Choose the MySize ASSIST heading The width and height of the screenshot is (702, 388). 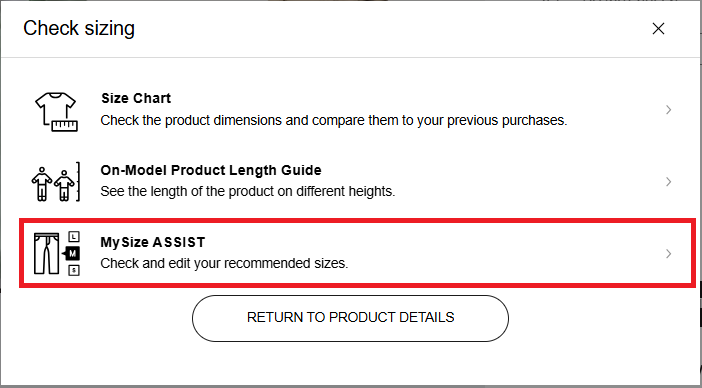[x=153, y=242]
